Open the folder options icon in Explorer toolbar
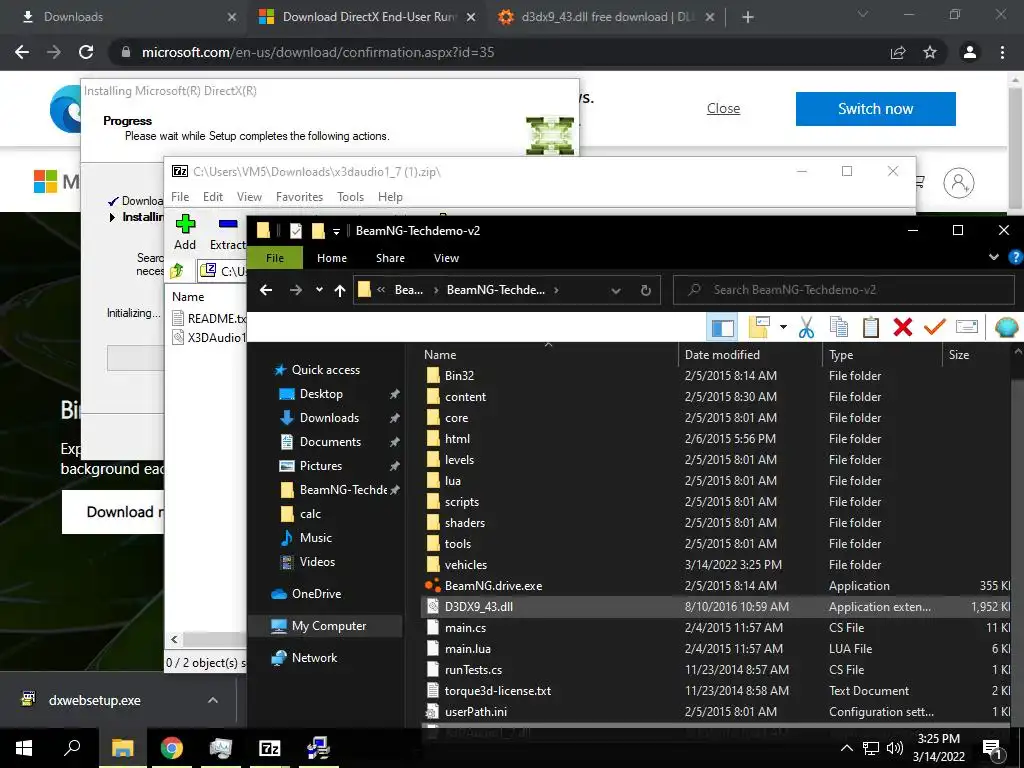The height and width of the screenshot is (768, 1024). coord(759,327)
